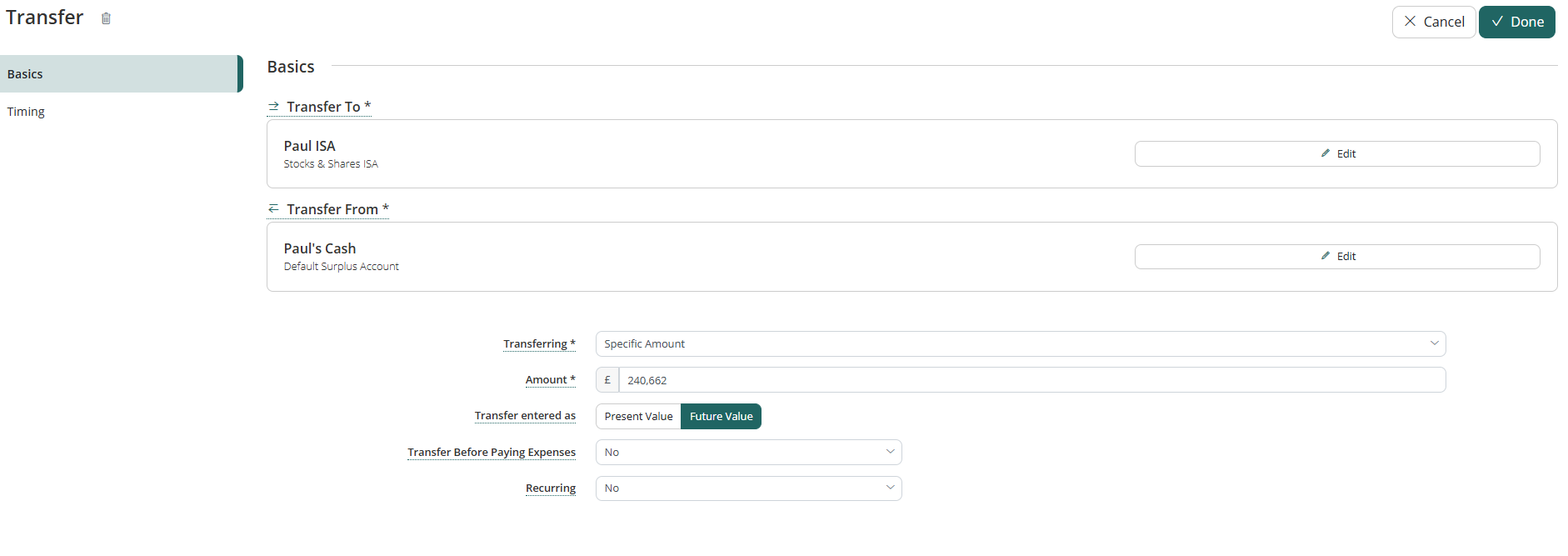Click the Transfer To arrows icon

click(273, 107)
